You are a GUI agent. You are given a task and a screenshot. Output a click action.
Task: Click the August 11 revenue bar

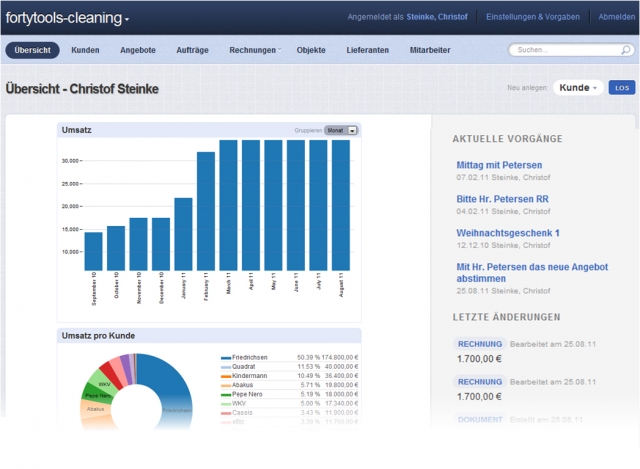pos(341,205)
